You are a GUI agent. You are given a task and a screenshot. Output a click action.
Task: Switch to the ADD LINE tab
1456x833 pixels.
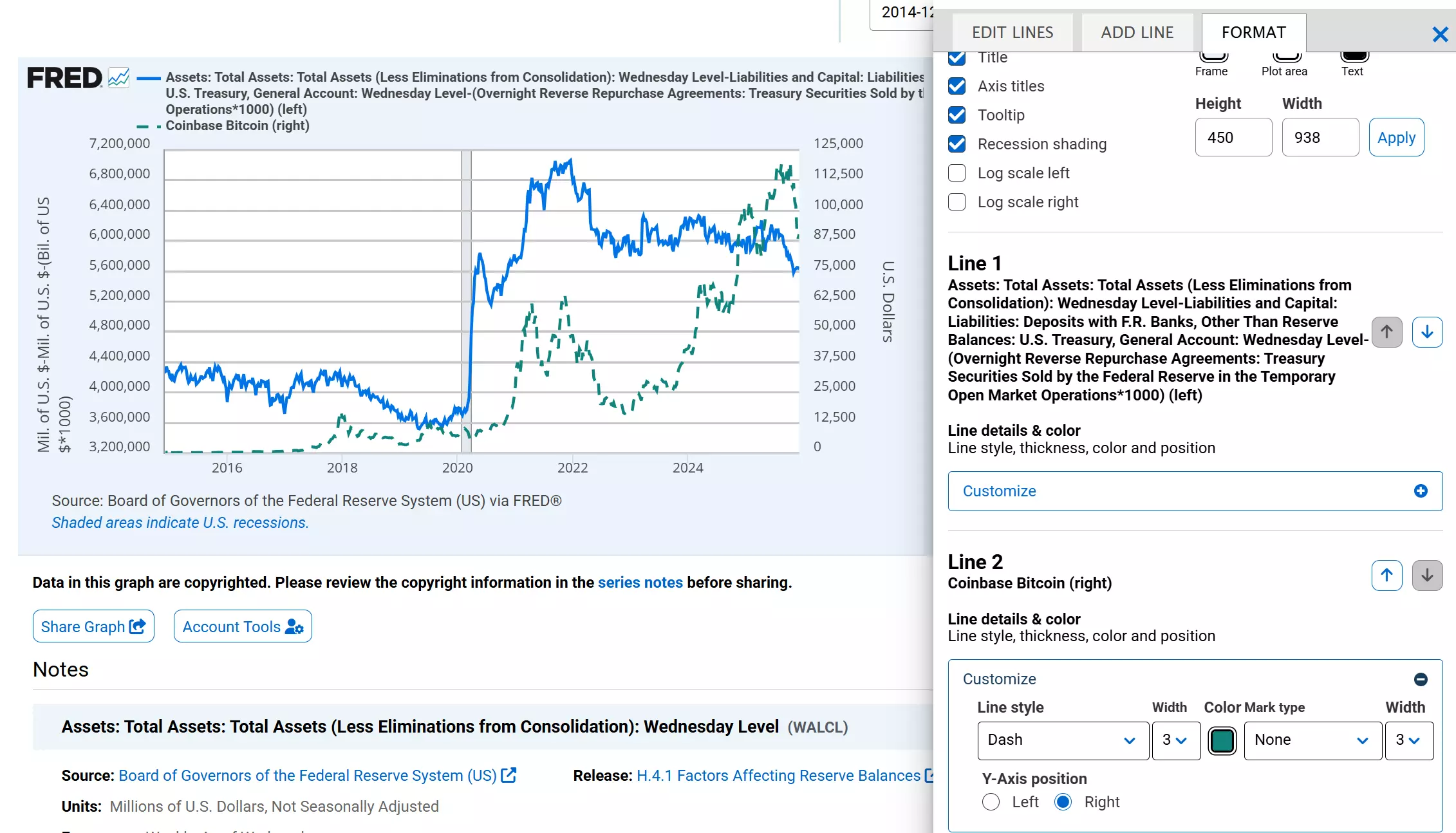pyautogui.click(x=1137, y=32)
